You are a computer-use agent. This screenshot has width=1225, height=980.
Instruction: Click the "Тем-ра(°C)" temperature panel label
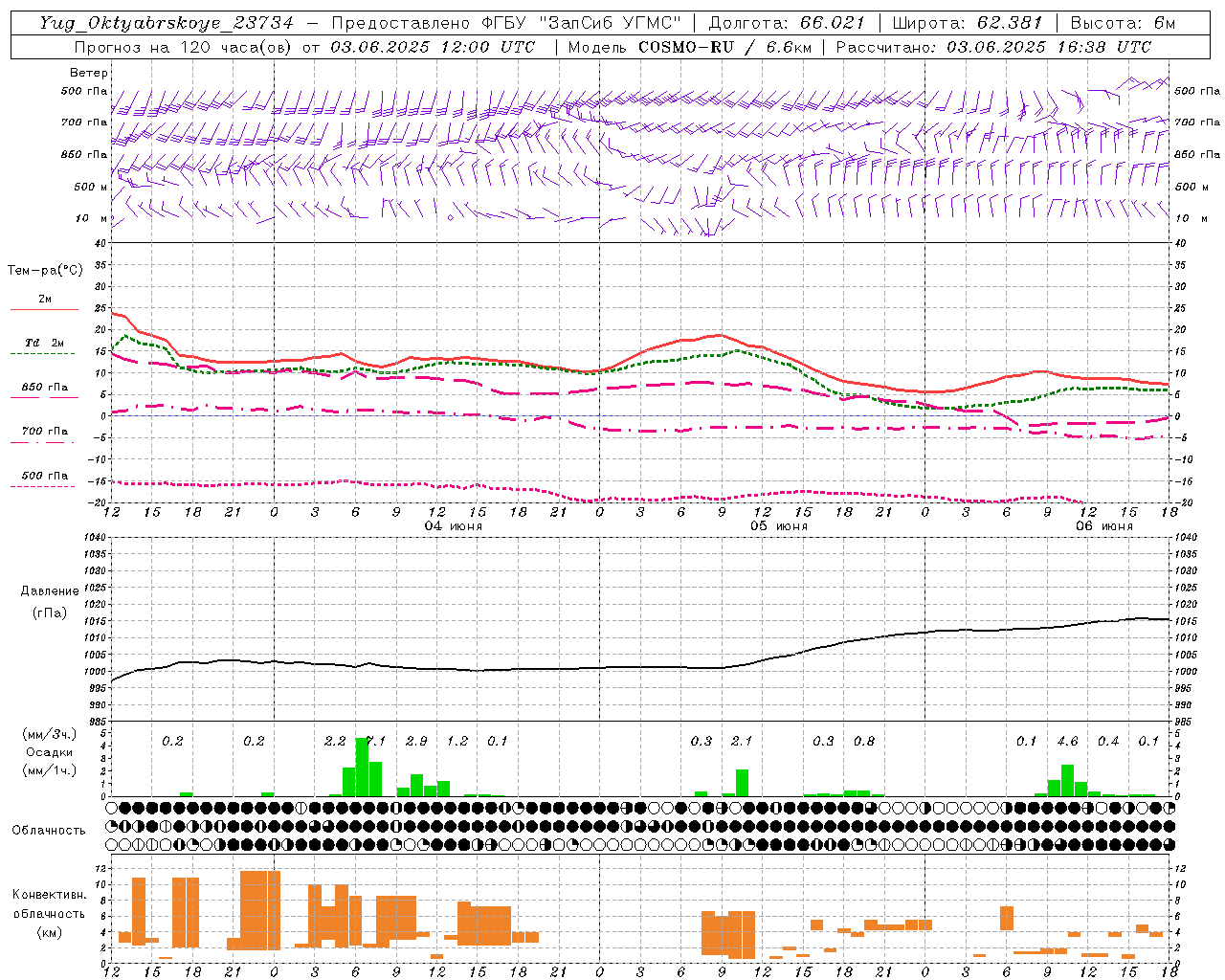[45, 271]
